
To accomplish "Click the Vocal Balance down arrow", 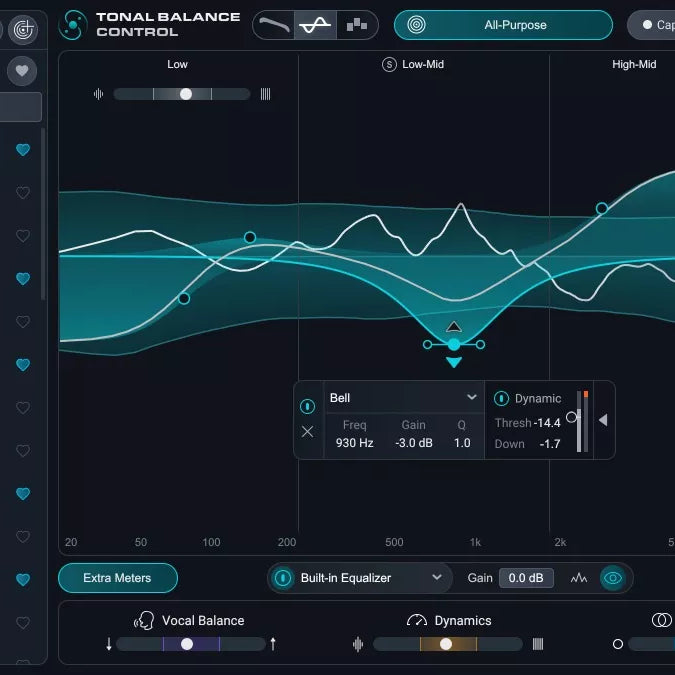I will (x=108, y=644).
